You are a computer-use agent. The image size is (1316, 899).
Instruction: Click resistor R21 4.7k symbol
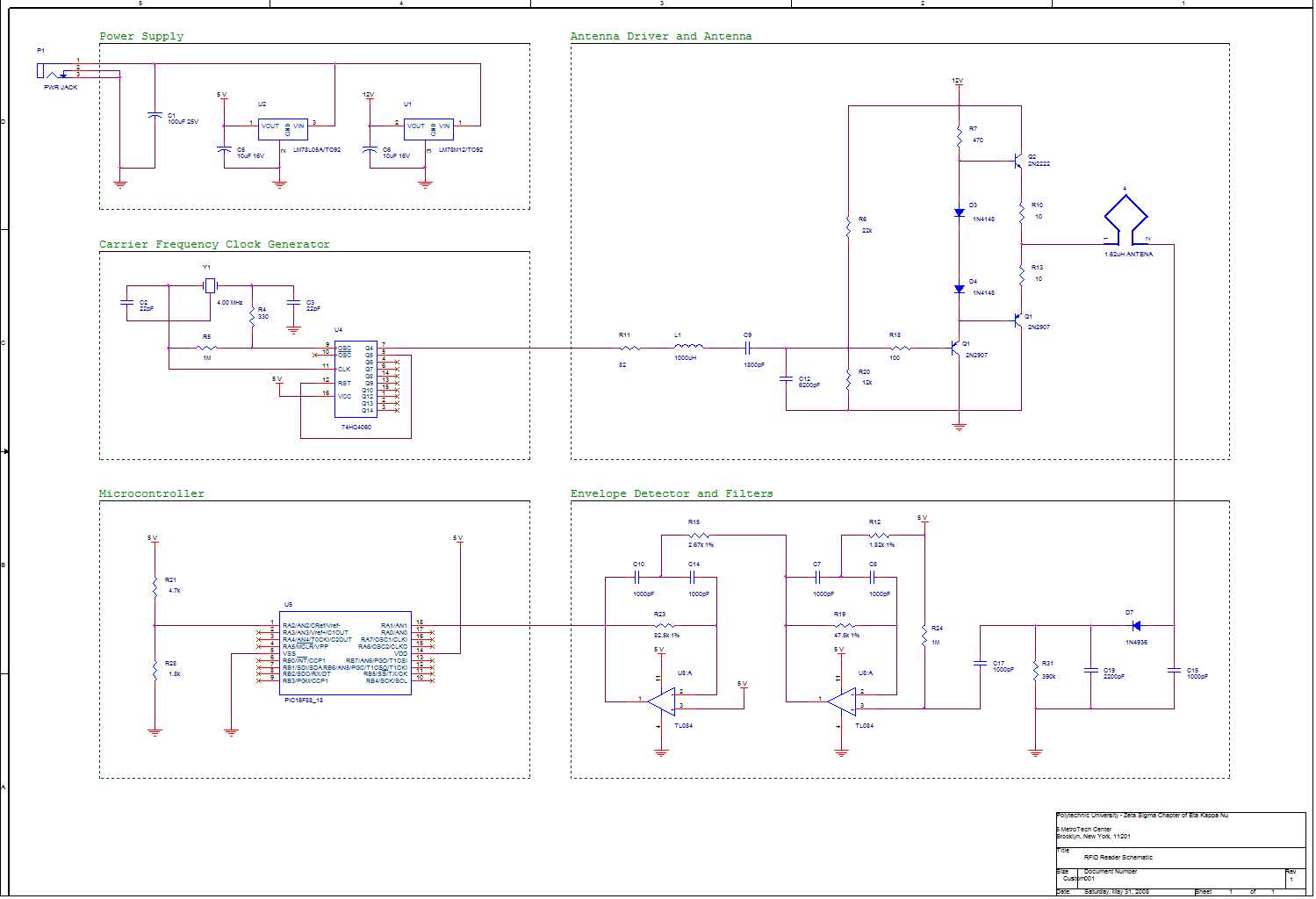[x=155, y=586]
